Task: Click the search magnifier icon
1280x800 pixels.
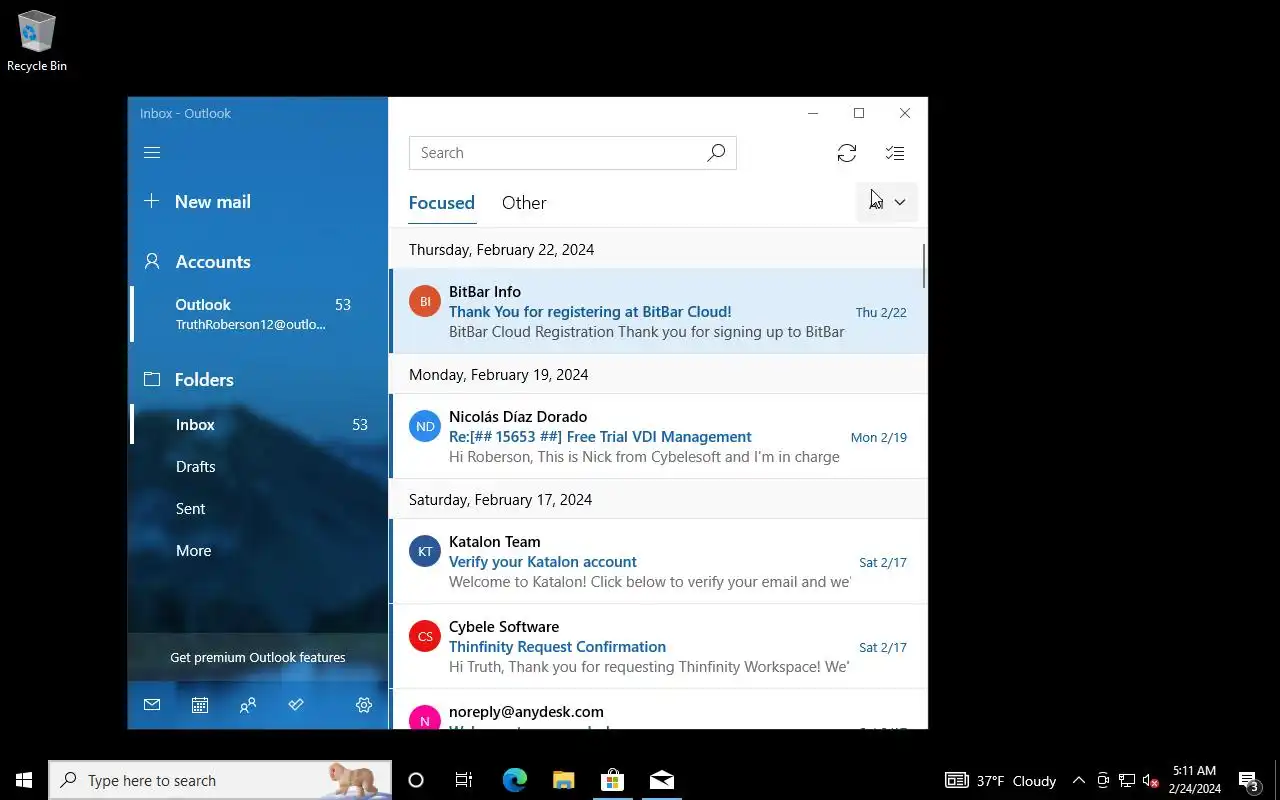Action: [716, 153]
